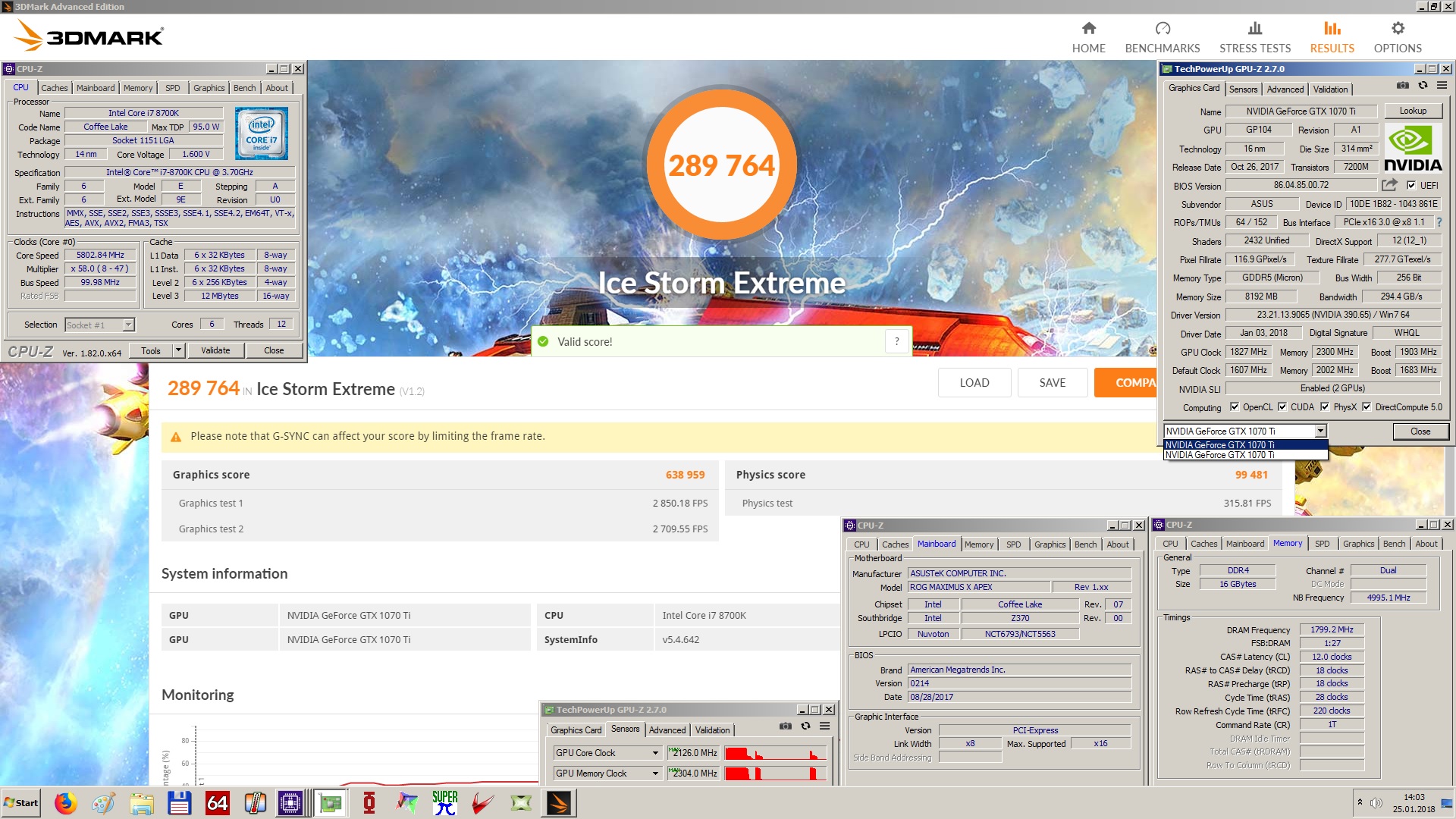Open the Paint palette taskbar icon
1456x819 pixels.
coord(103,803)
